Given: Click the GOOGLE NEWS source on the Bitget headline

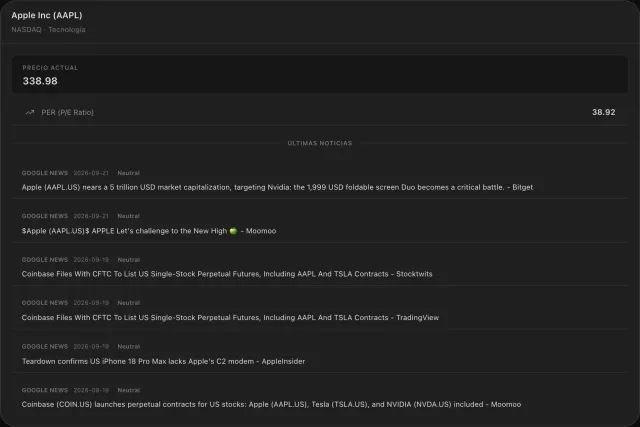Looking at the screenshot, I should [x=45, y=173].
